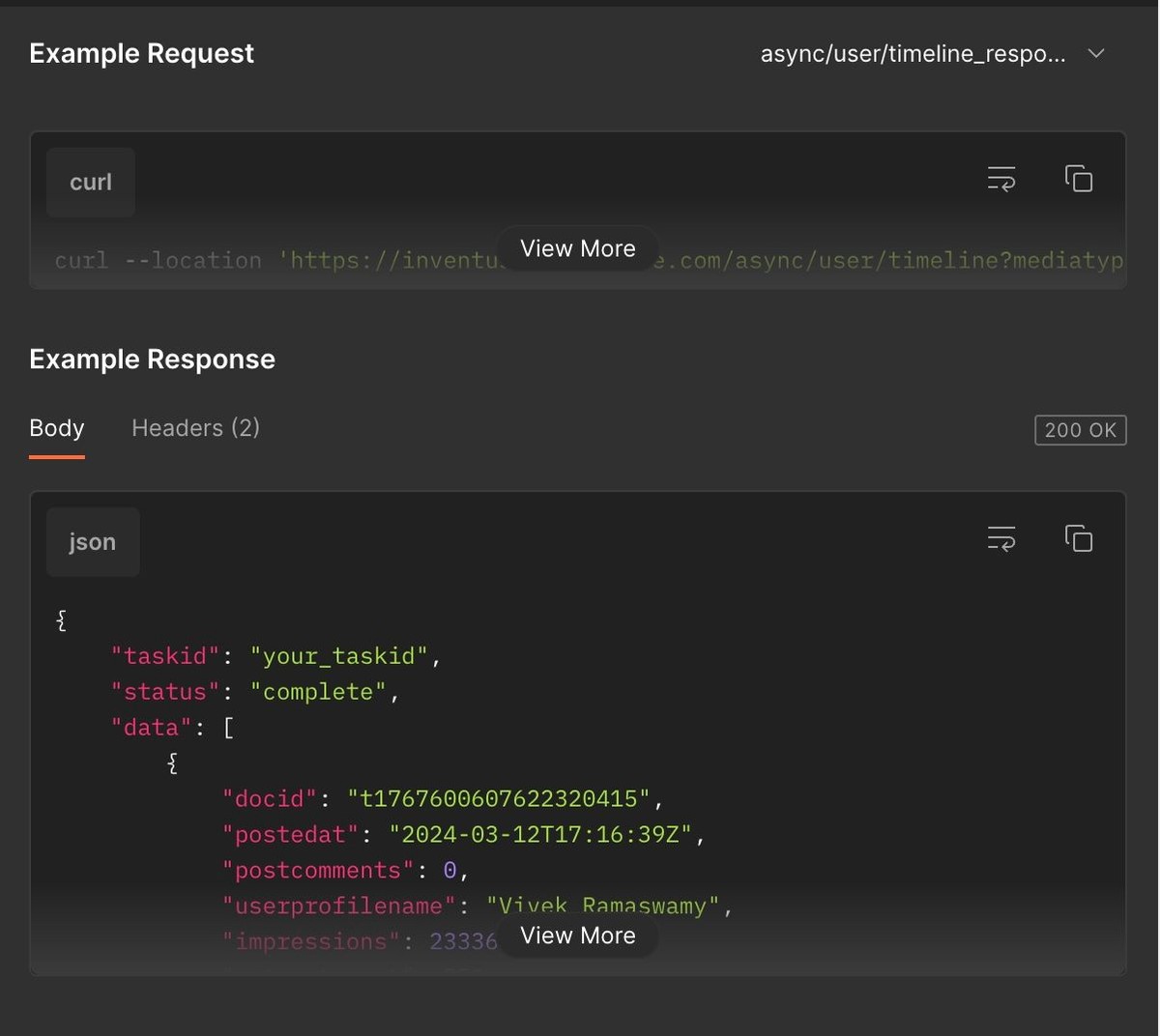Click the curl --location command text

point(159,261)
